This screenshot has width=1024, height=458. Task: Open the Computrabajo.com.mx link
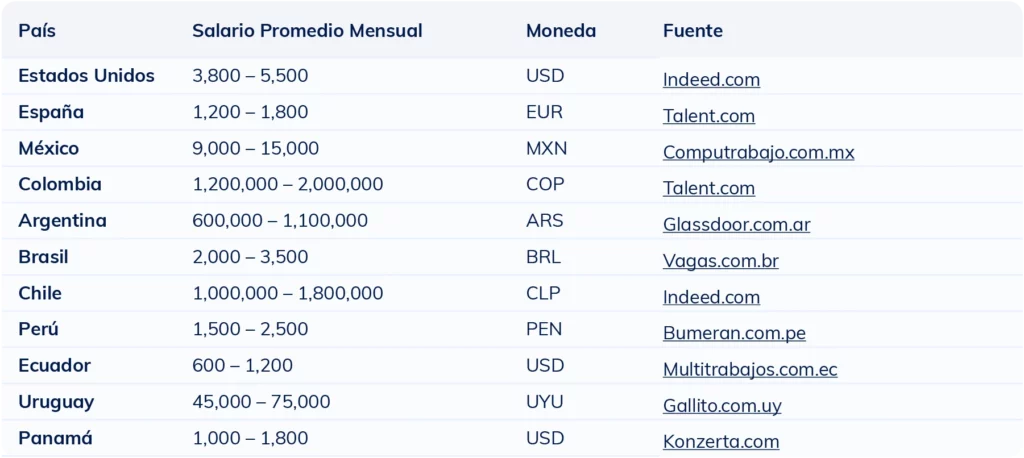[x=758, y=153]
